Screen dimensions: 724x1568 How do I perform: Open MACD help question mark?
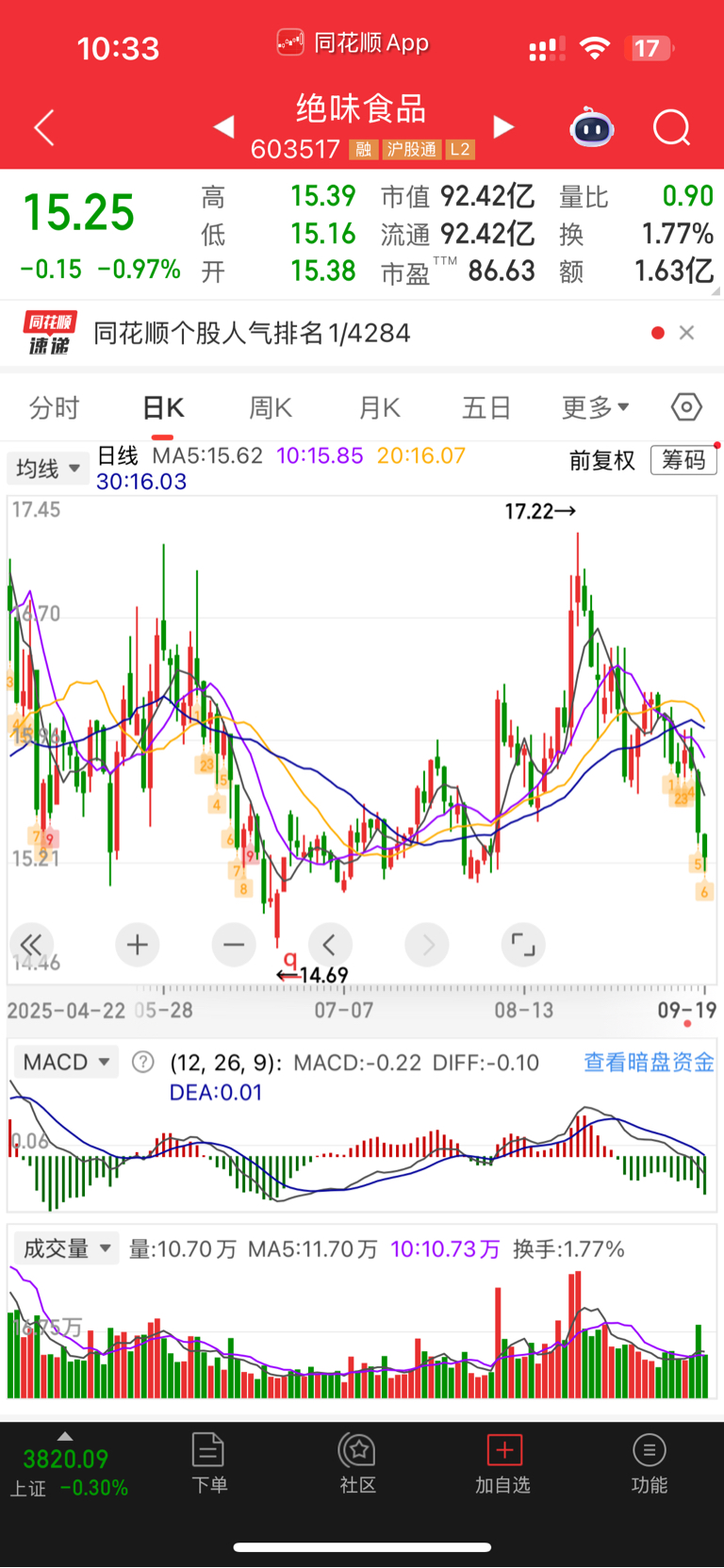pyautogui.click(x=143, y=1063)
